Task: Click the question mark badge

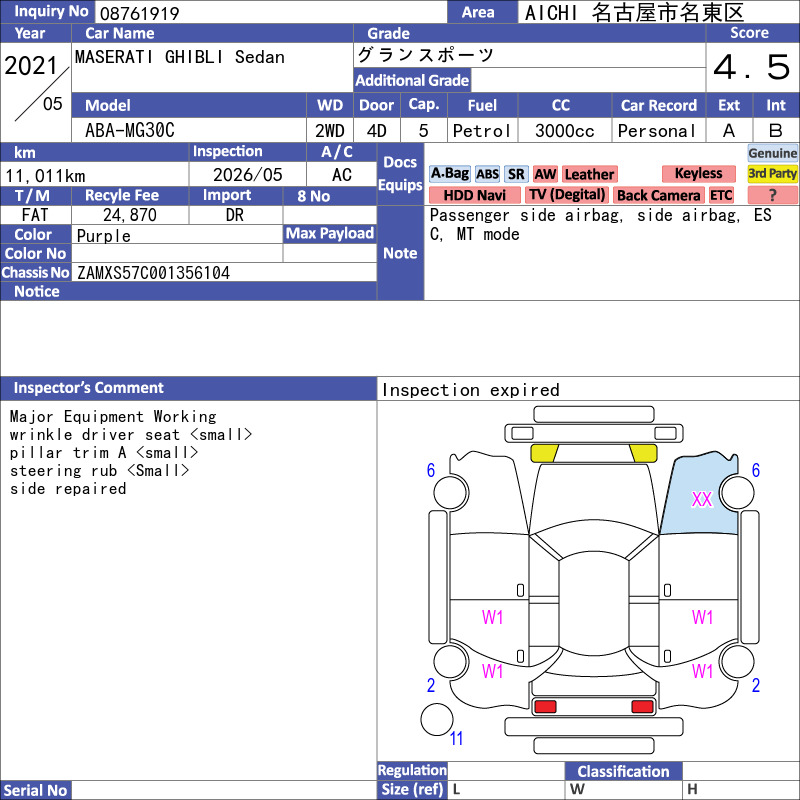Action: [x=772, y=195]
